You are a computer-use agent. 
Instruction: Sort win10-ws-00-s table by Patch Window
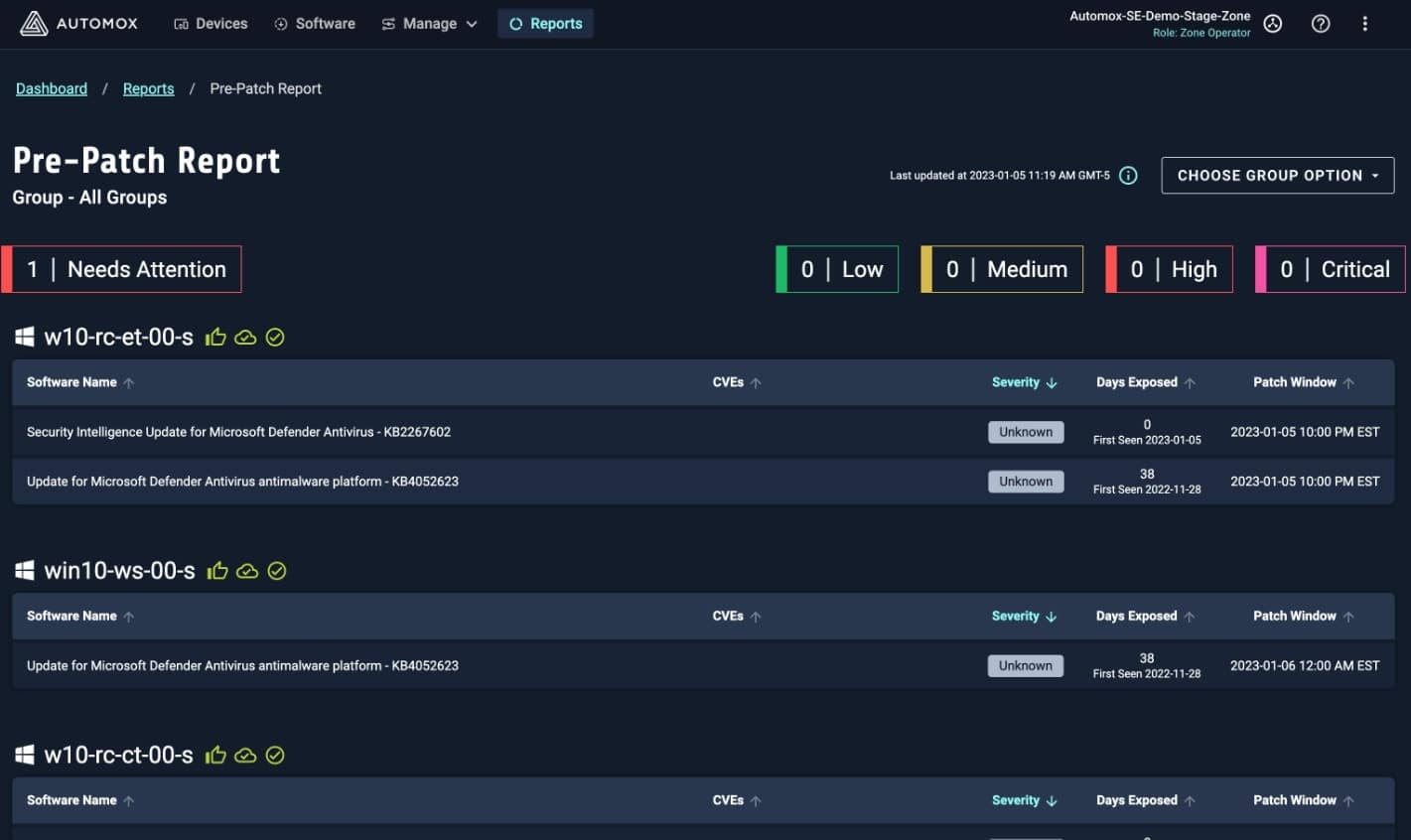(x=1304, y=617)
